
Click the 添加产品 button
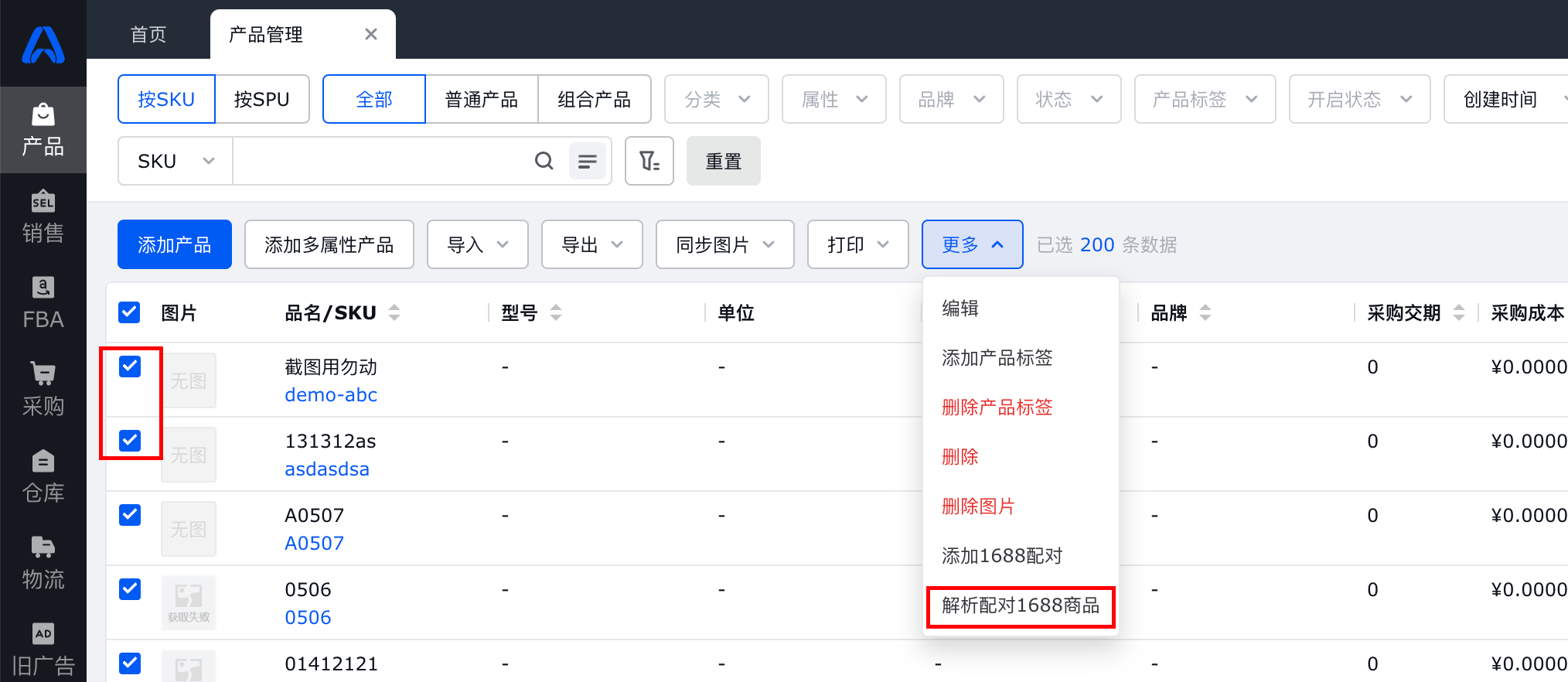tap(175, 244)
